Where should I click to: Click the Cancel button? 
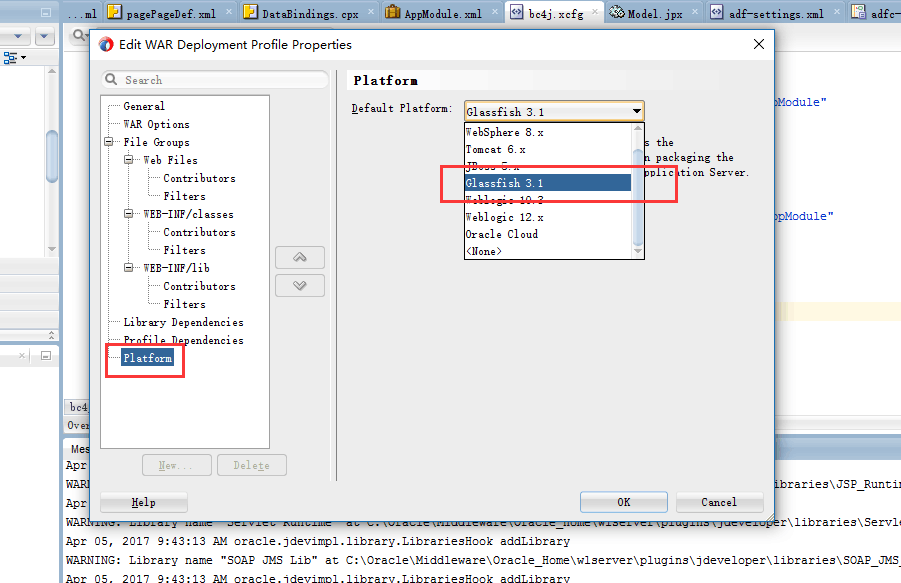pyautogui.click(x=719, y=502)
